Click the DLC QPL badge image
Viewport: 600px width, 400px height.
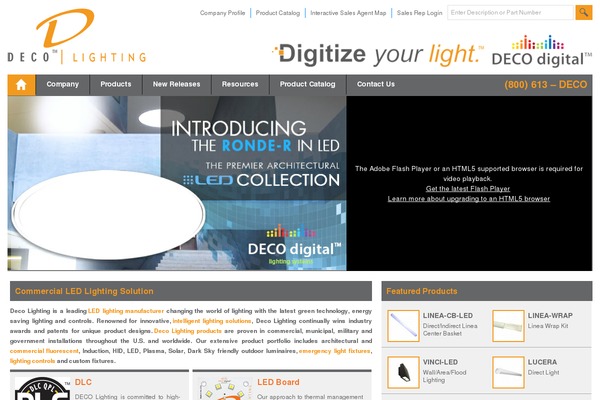[x=42, y=389]
